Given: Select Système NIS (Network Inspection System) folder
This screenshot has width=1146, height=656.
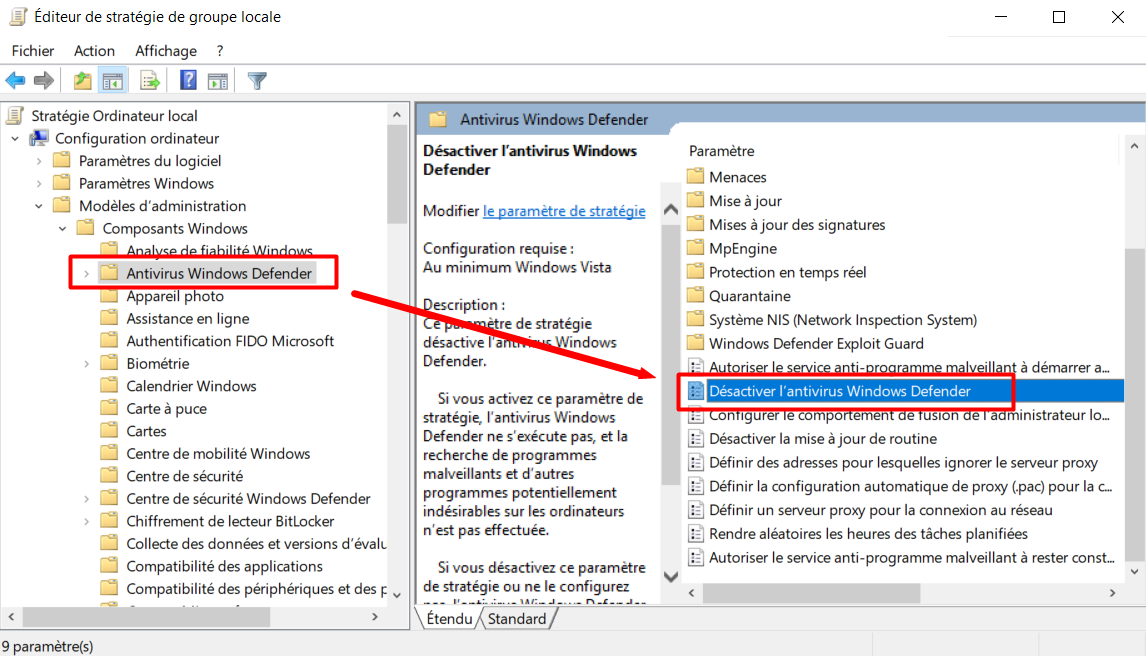Looking at the screenshot, I should coord(843,319).
